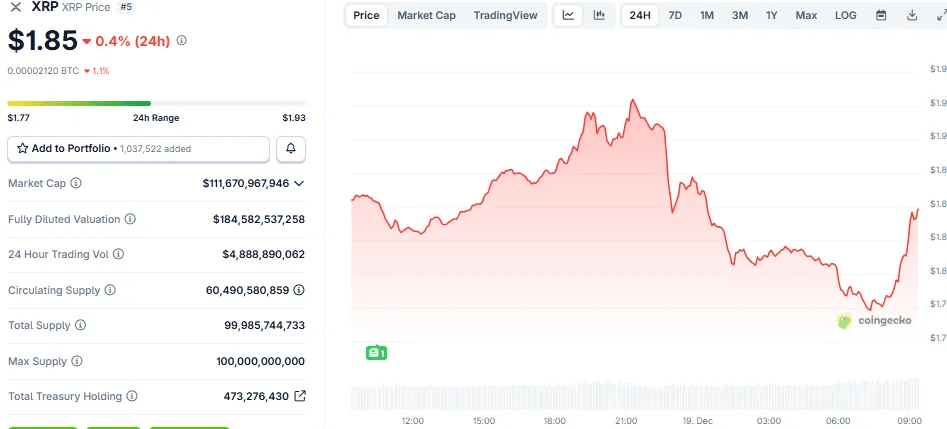The height and width of the screenshot is (429, 947).
Task: Click the price alert bell icon
Action: coord(291,149)
